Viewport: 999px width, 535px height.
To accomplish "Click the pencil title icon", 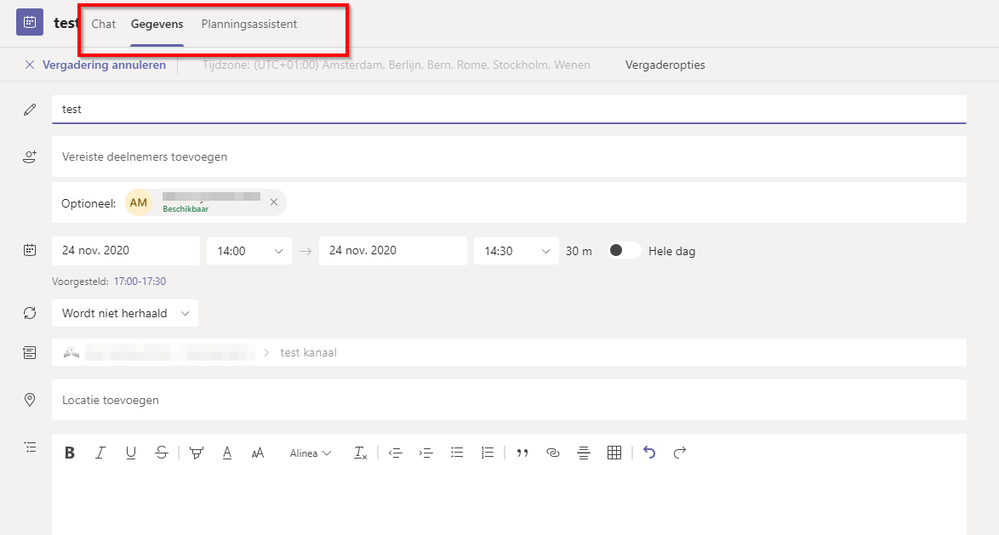I will click(x=30, y=110).
